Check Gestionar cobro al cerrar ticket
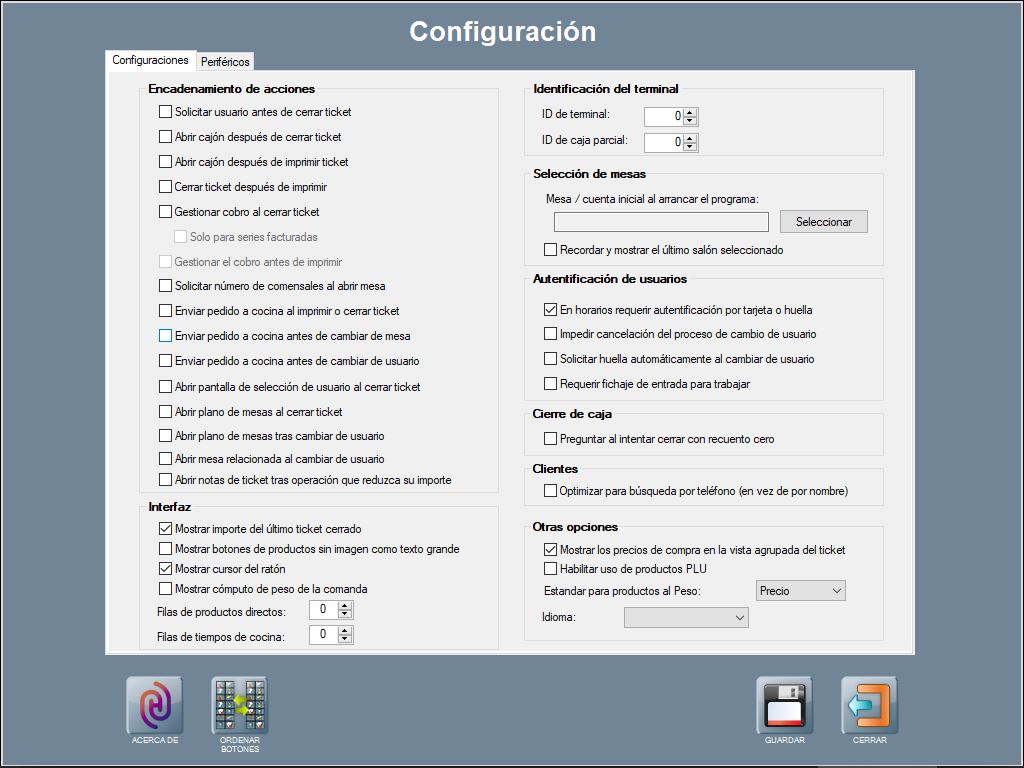 point(166,212)
